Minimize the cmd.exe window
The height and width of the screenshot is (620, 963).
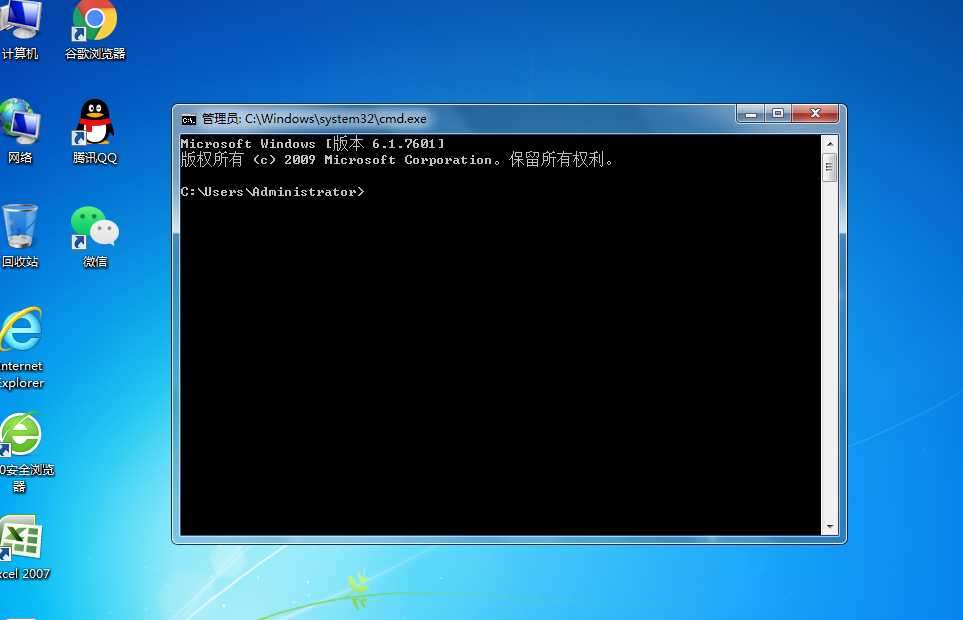pos(751,114)
